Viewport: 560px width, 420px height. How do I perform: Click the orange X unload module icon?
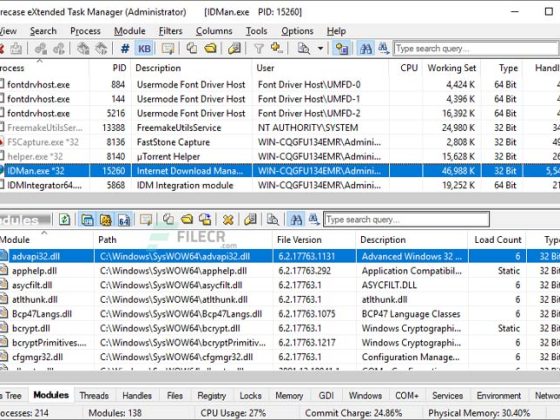(228, 219)
